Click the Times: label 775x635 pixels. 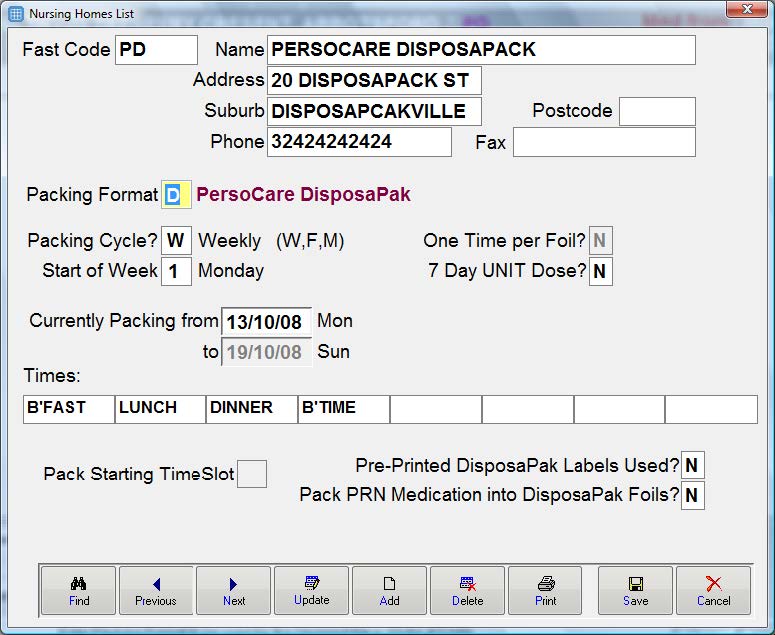point(52,376)
